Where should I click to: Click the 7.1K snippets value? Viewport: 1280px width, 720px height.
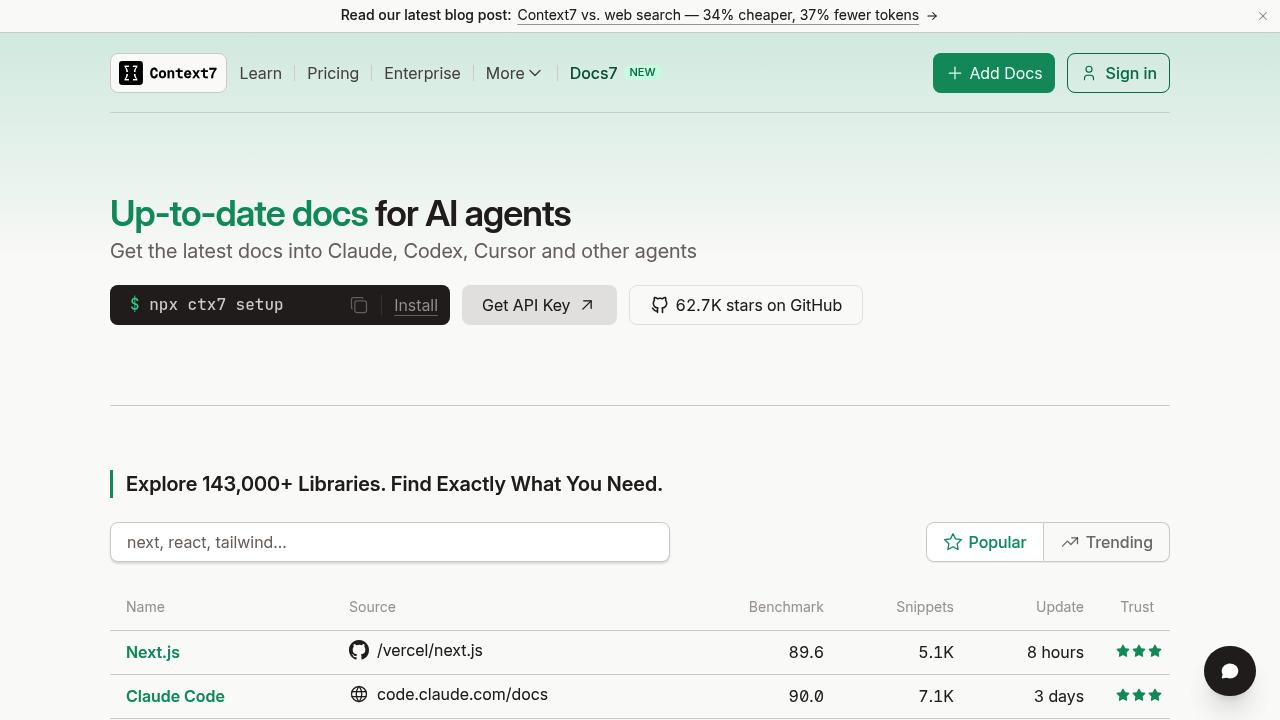[x=936, y=696]
